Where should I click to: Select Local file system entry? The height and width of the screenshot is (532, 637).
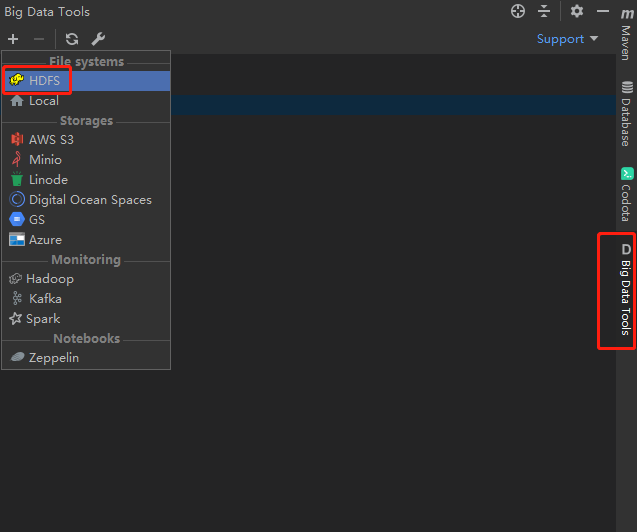pos(86,101)
